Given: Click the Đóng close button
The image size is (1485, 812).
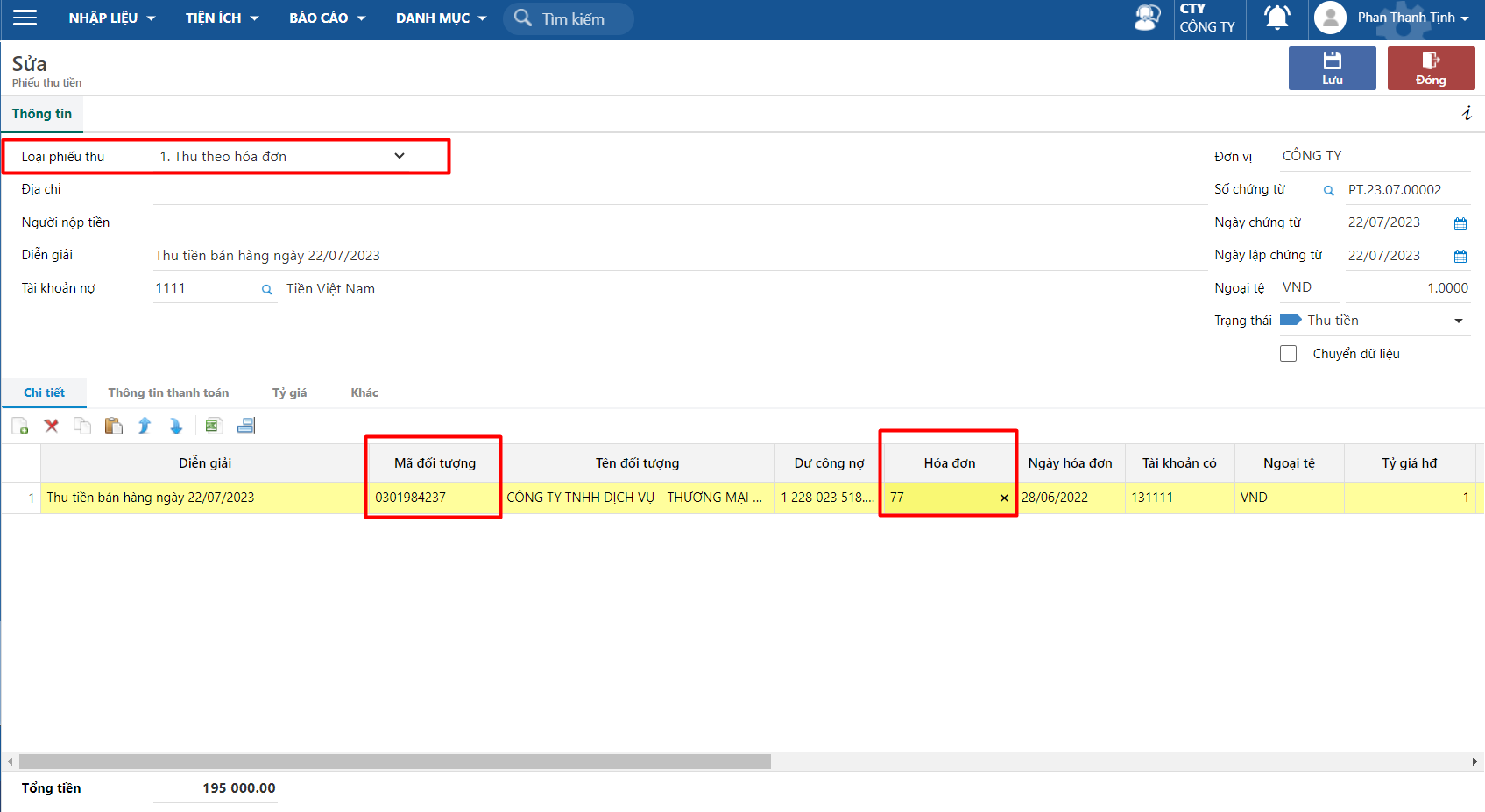Looking at the screenshot, I should [x=1430, y=68].
